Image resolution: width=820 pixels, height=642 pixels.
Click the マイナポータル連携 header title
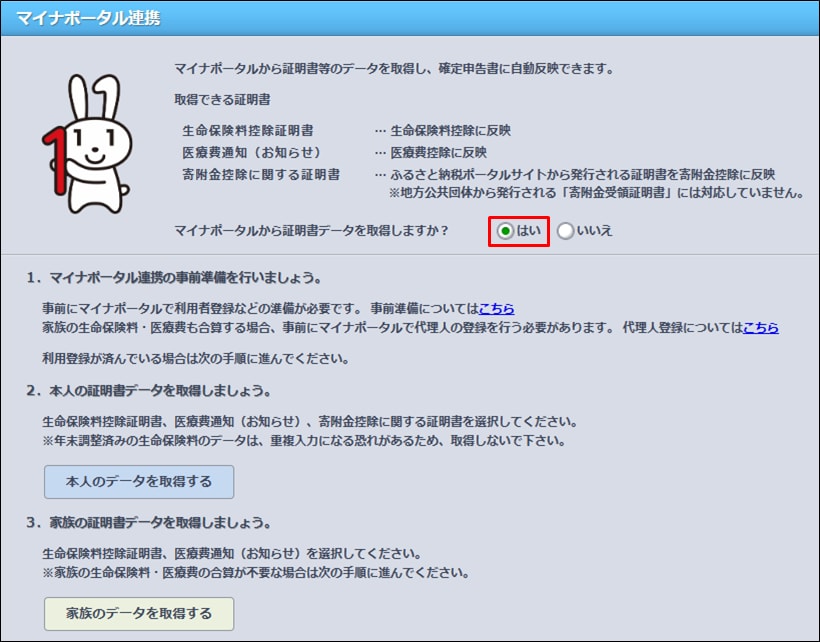(88, 19)
